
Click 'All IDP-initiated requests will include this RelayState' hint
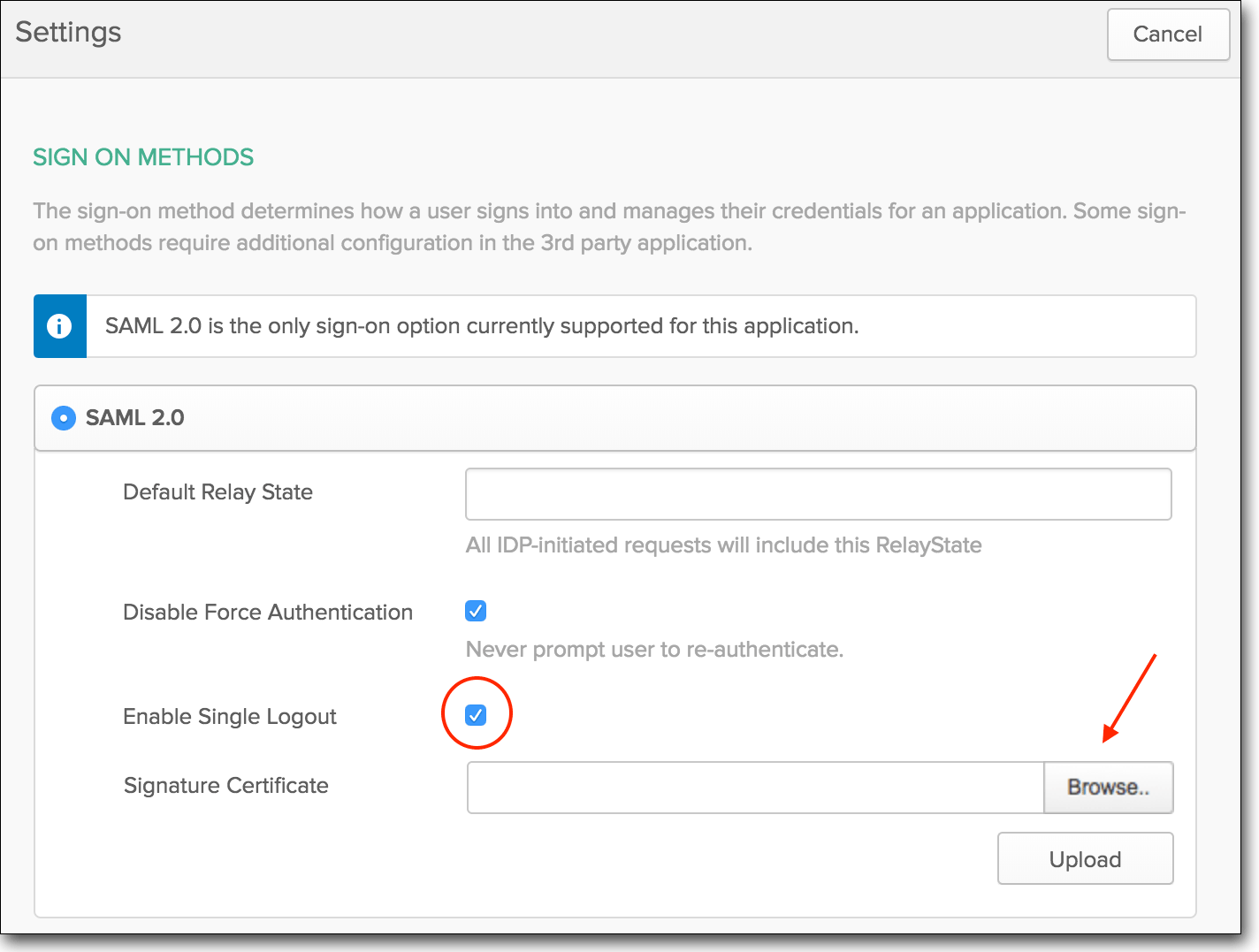(724, 545)
